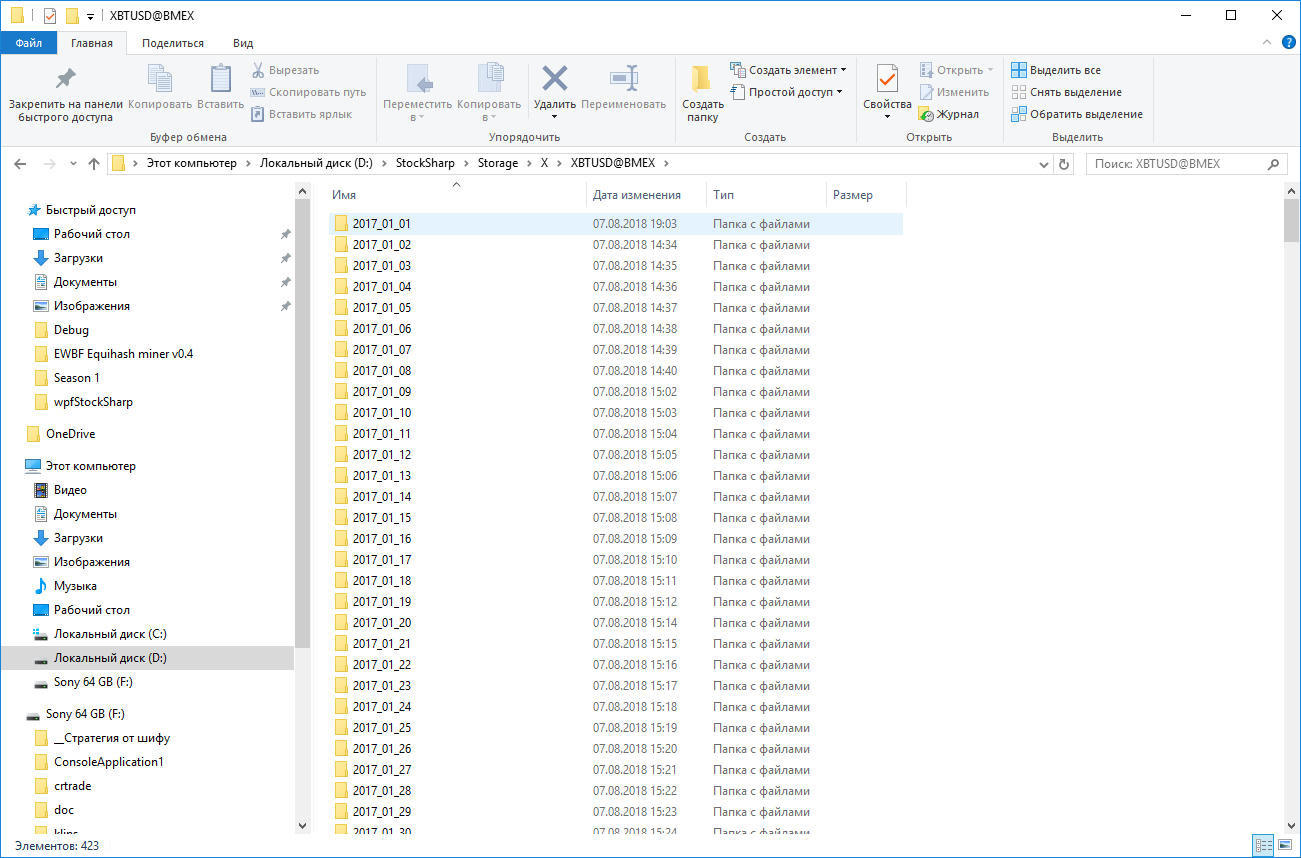The width and height of the screenshot is (1301, 858).
Task: Pin to Quick Access panel icon
Action: pyautogui.click(x=65, y=79)
